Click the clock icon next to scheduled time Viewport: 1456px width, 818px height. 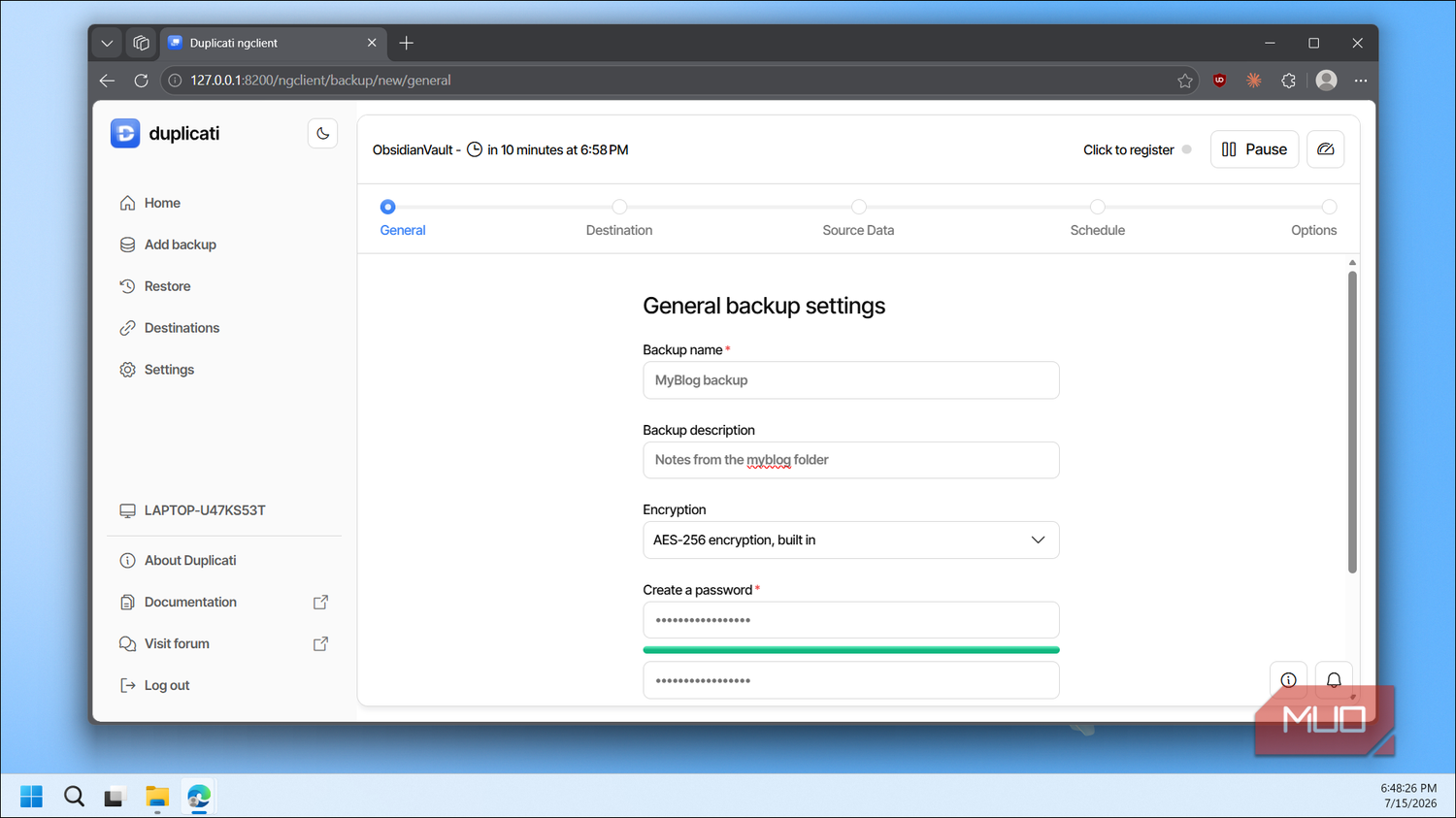[475, 149]
